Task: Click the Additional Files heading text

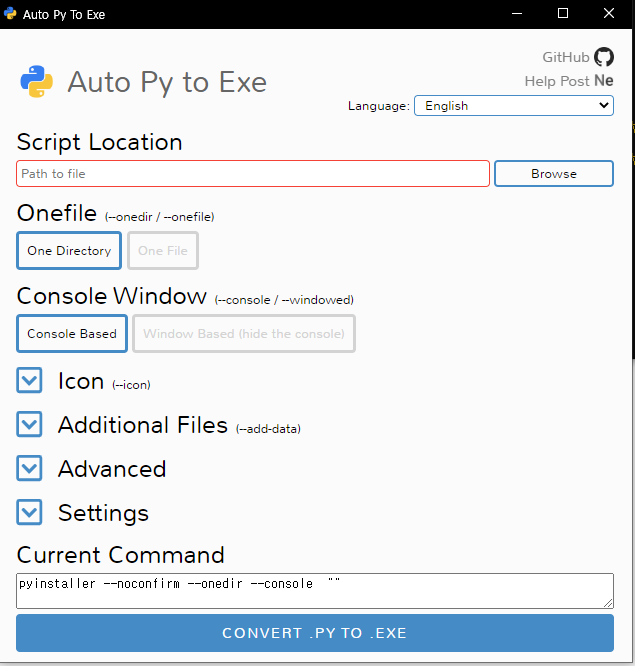Action: [x=143, y=425]
